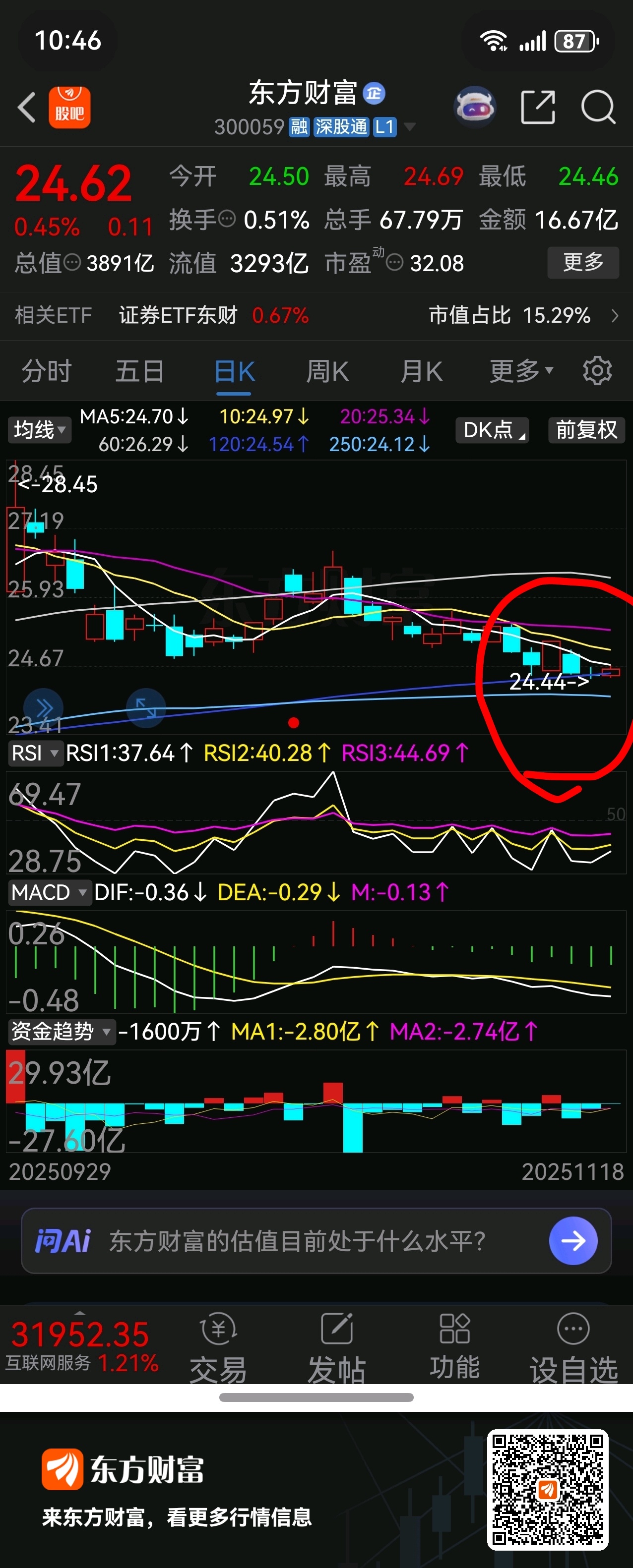Tap the 更多 quote details button
633x1568 pixels.
pos(583,262)
